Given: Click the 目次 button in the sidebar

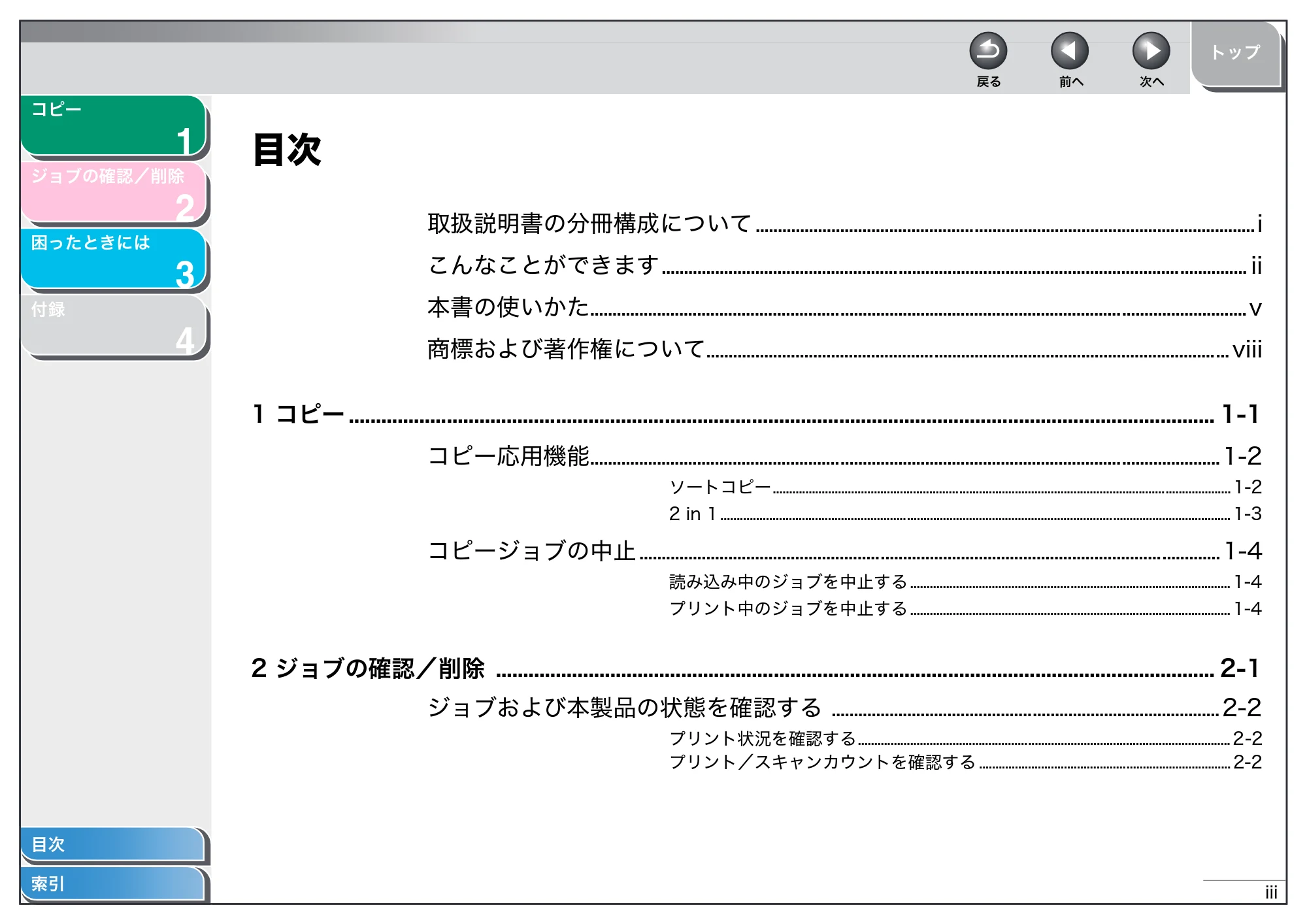Looking at the screenshot, I should 112,844.
